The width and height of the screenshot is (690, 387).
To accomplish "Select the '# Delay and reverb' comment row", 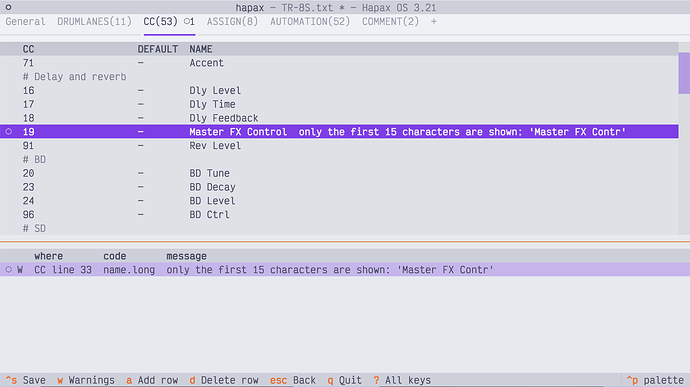I will (339, 77).
